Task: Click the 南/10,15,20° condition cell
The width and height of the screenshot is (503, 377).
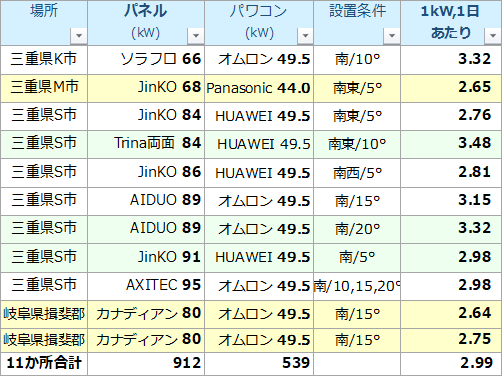Action: point(357,286)
